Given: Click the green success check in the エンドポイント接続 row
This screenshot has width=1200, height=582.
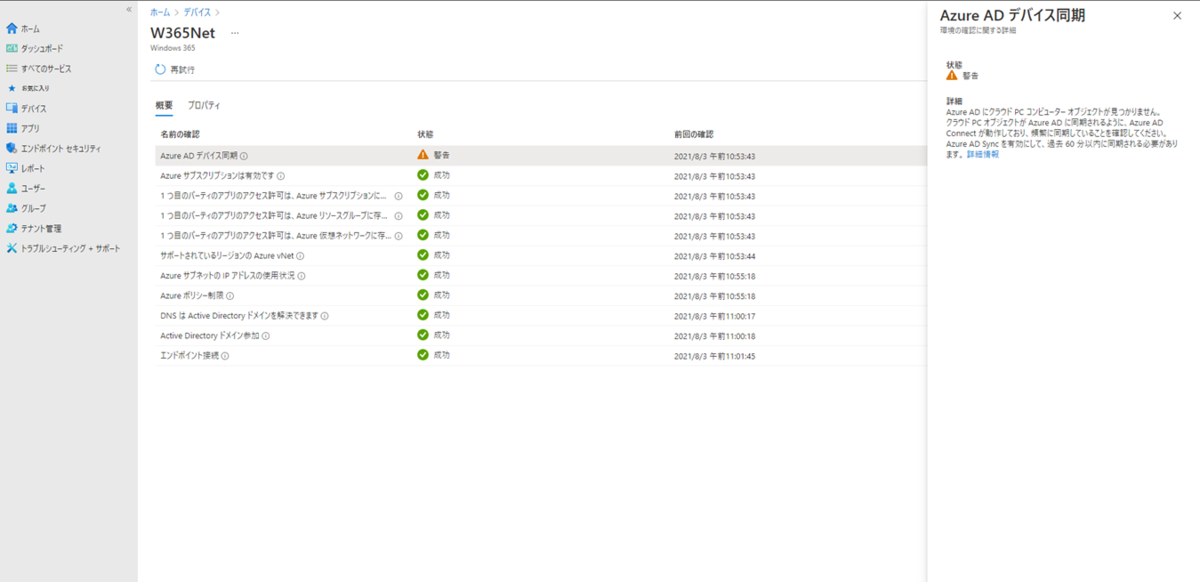Looking at the screenshot, I should point(423,355).
